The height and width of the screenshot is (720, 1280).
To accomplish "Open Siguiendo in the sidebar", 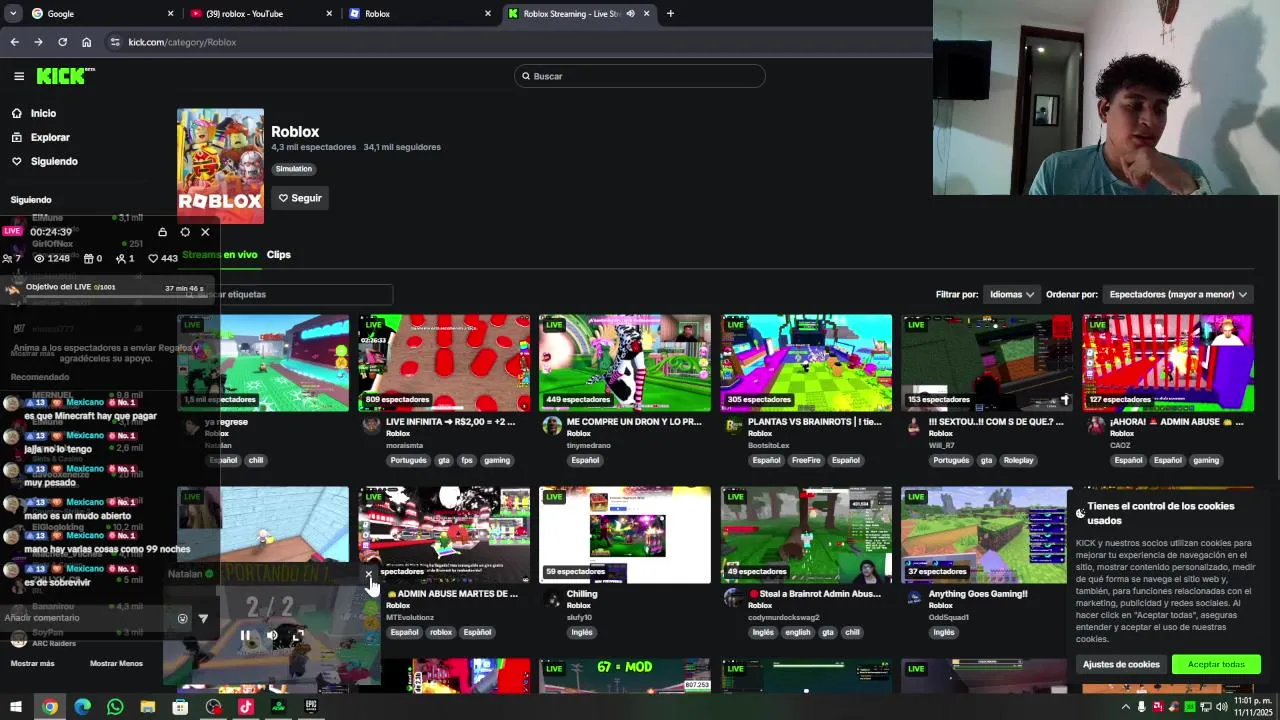I will pyautogui.click(x=54, y=161).
